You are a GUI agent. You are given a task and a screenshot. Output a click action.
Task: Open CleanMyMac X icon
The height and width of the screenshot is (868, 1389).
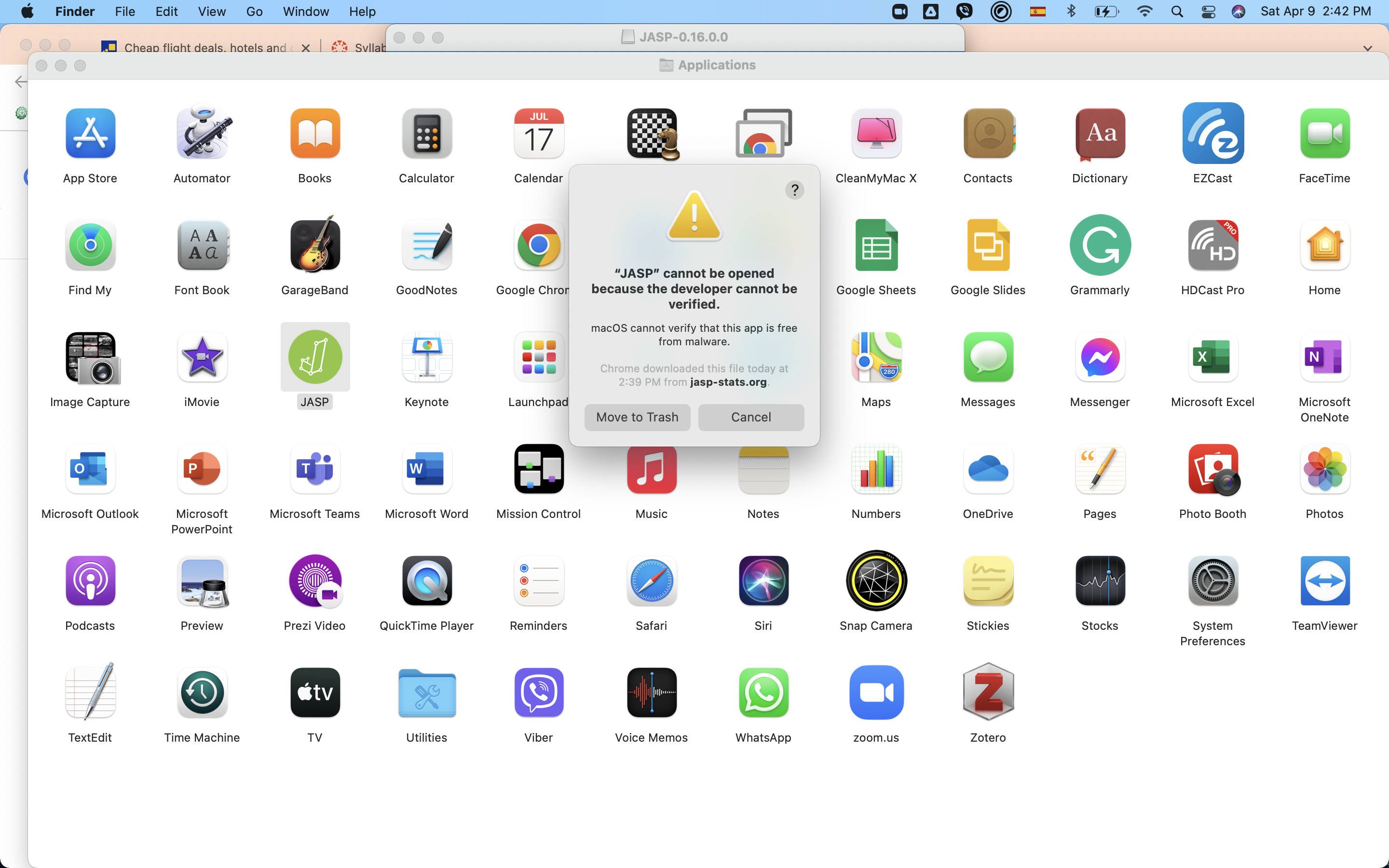(x=876, y=133)
